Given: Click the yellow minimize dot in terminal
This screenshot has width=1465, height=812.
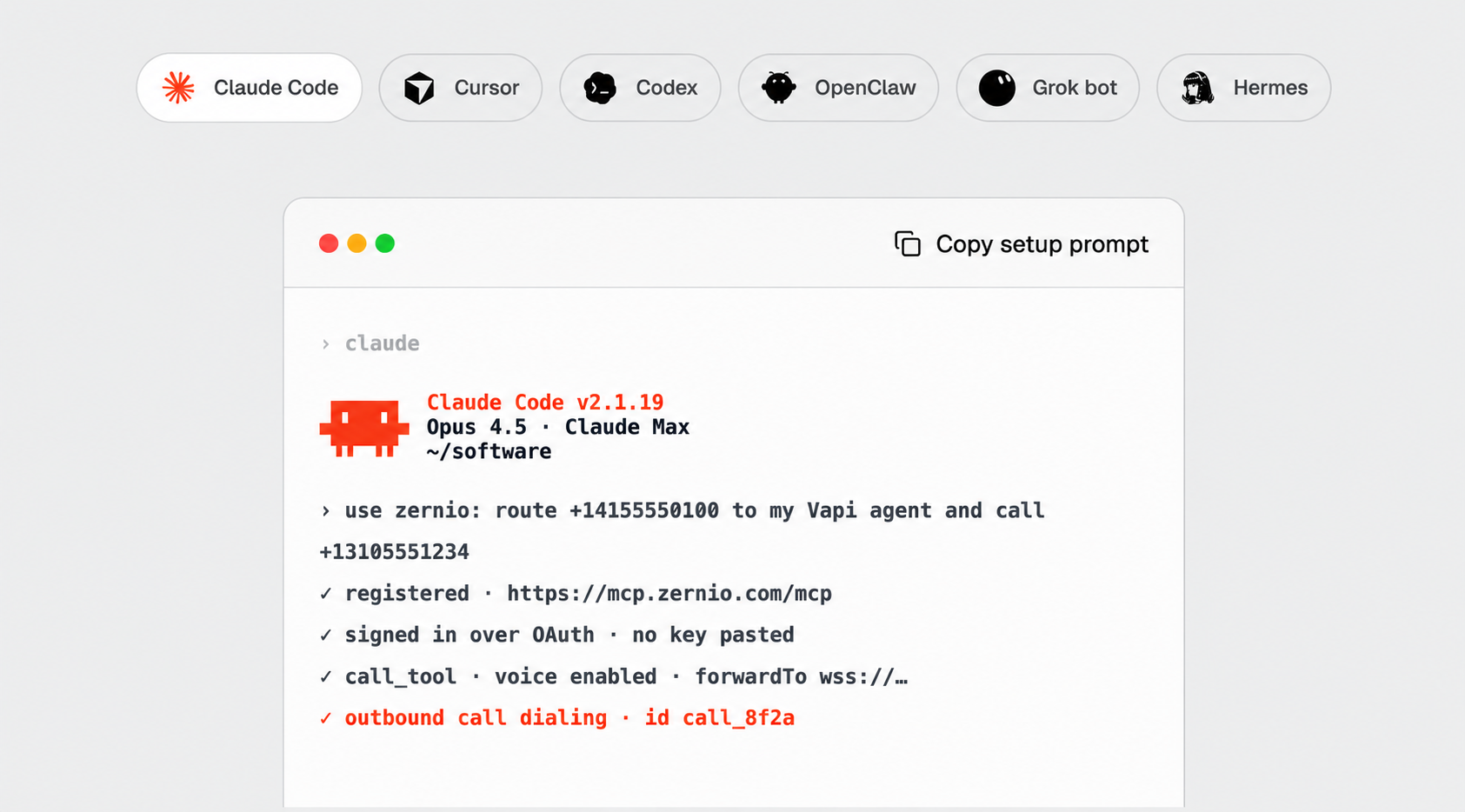Looking at the screenshot, I should point(356,243).
